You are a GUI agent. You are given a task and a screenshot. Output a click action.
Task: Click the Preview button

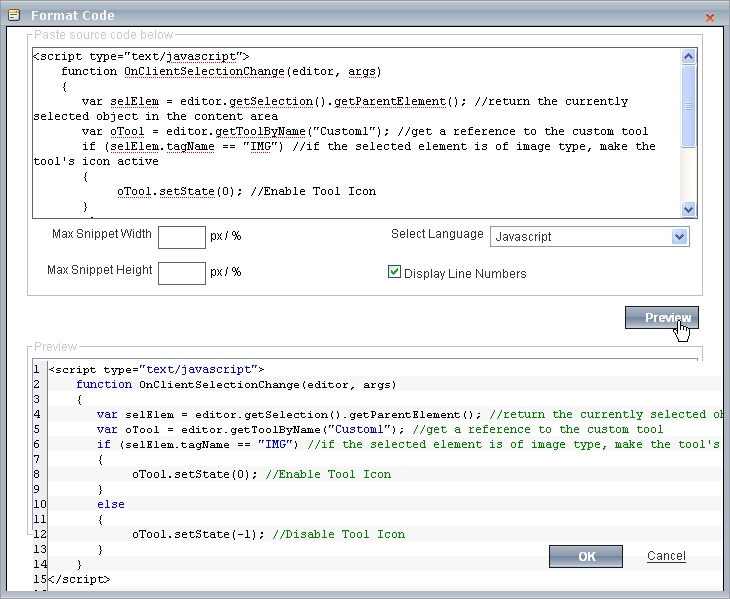[x=662, y=317]
